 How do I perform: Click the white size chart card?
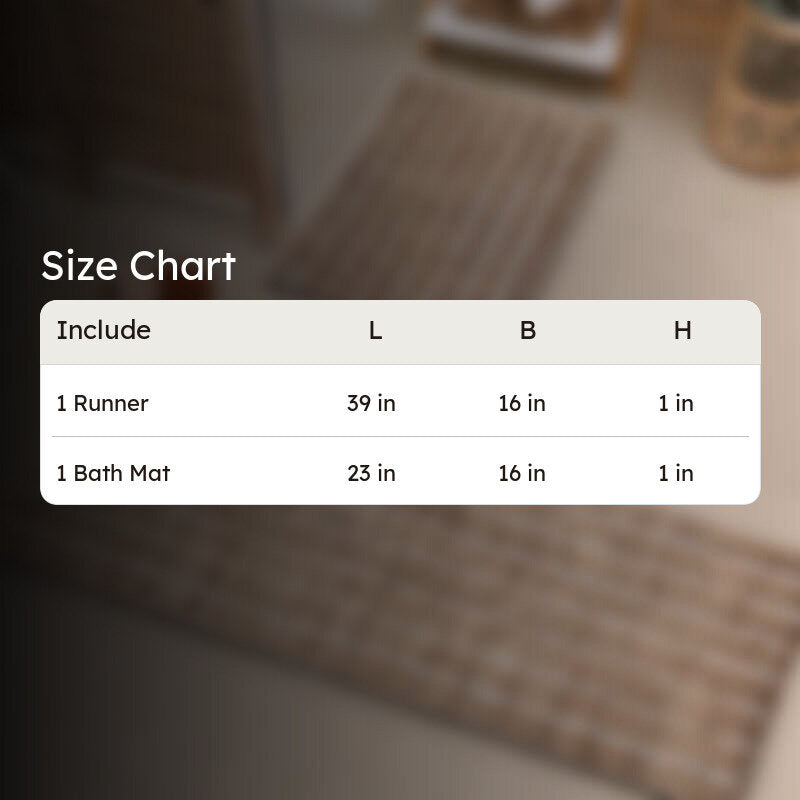(x=401, y=403)
